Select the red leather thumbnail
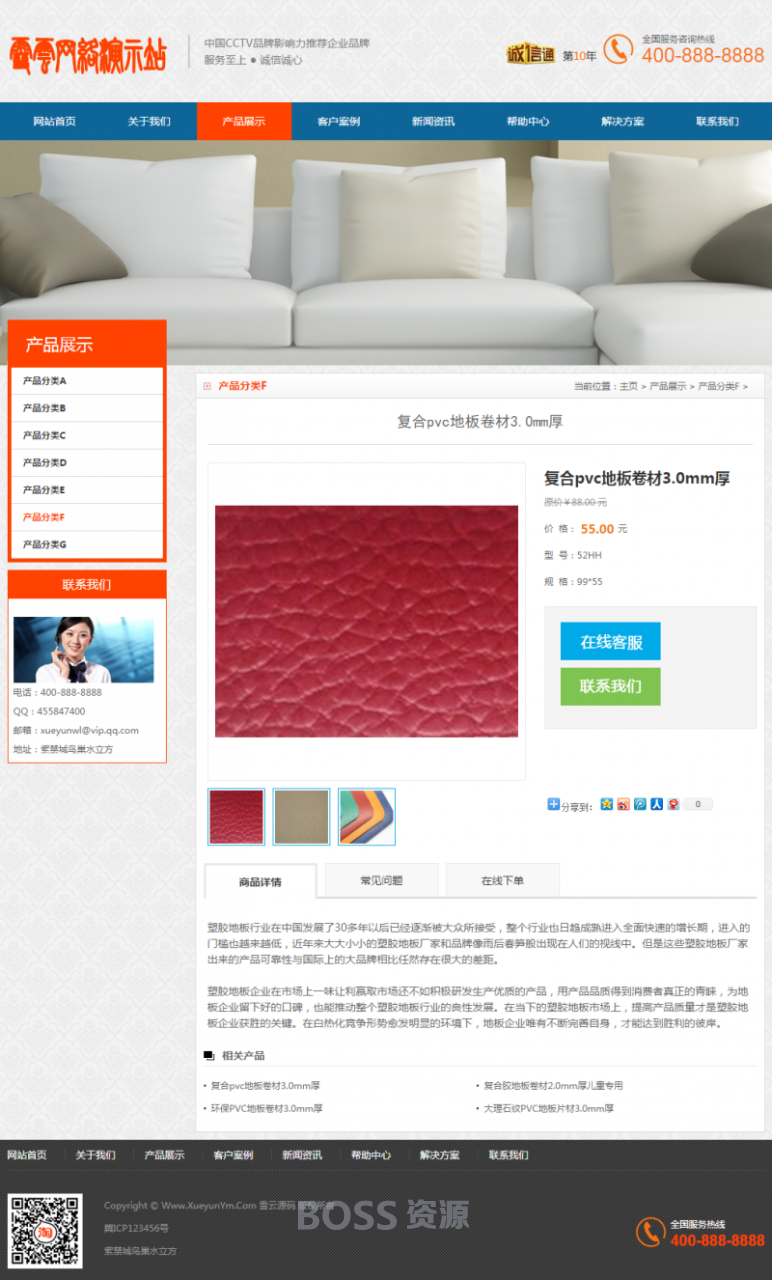 coord(237,817)
